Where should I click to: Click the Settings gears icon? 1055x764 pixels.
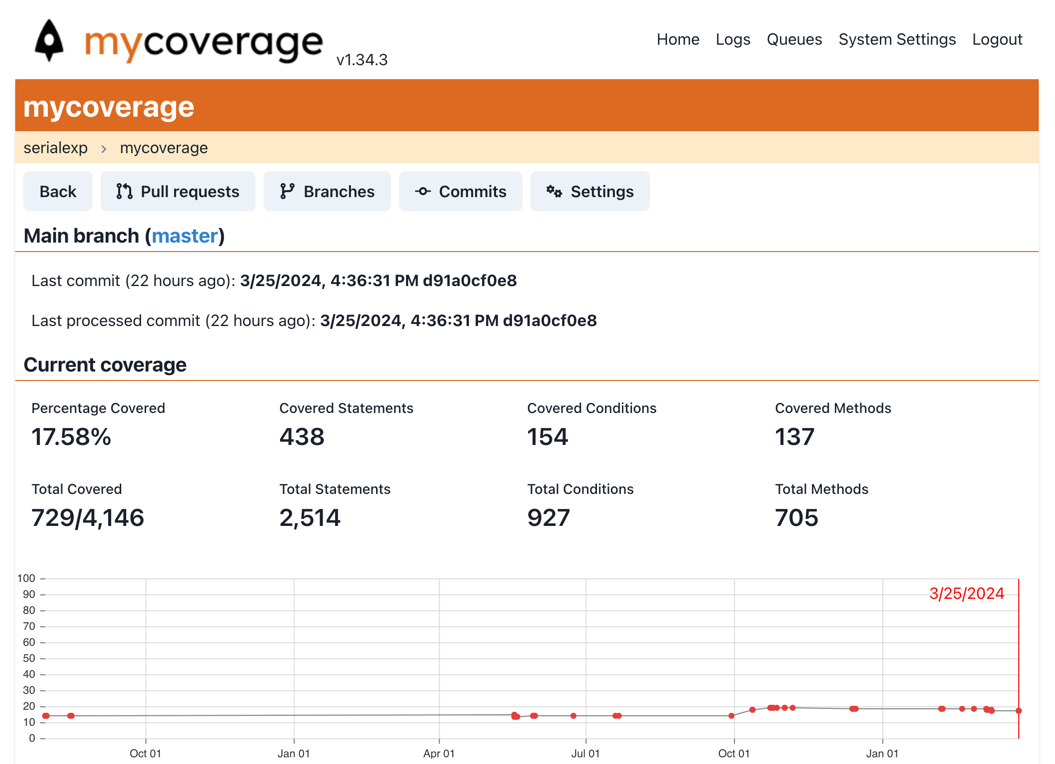[x=556, y=191]
